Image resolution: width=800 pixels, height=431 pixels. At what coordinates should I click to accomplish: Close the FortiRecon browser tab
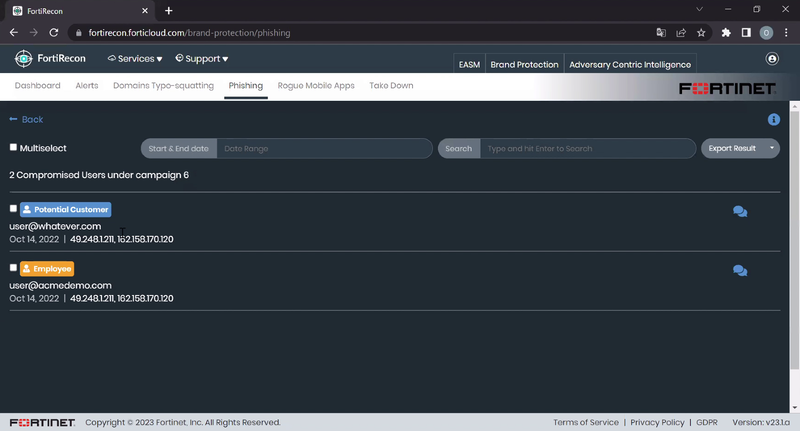145,11
